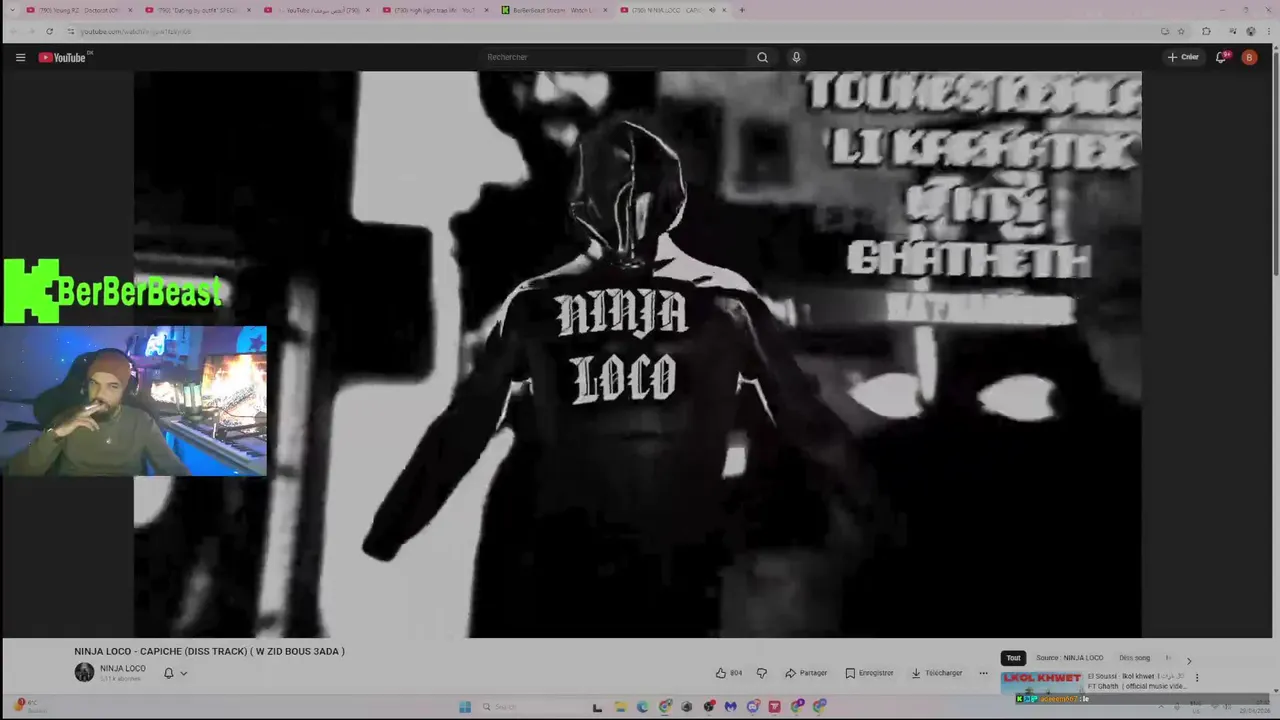
Task: Open the NINJA LOCO channel avatar
Action: pos(84,673)
